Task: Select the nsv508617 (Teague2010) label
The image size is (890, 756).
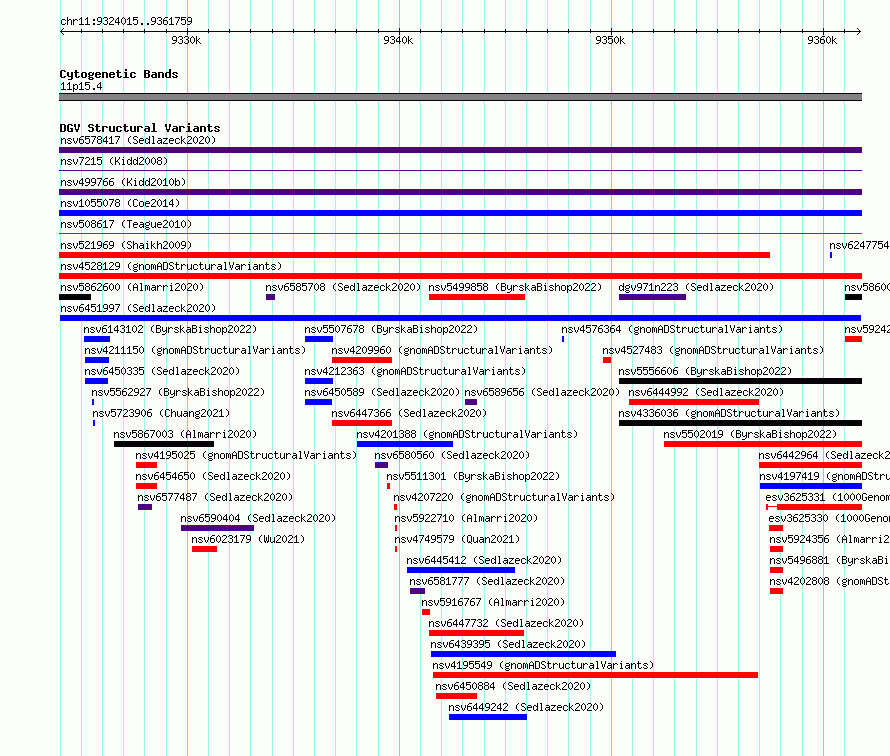Action: click(x=126, y=224)
